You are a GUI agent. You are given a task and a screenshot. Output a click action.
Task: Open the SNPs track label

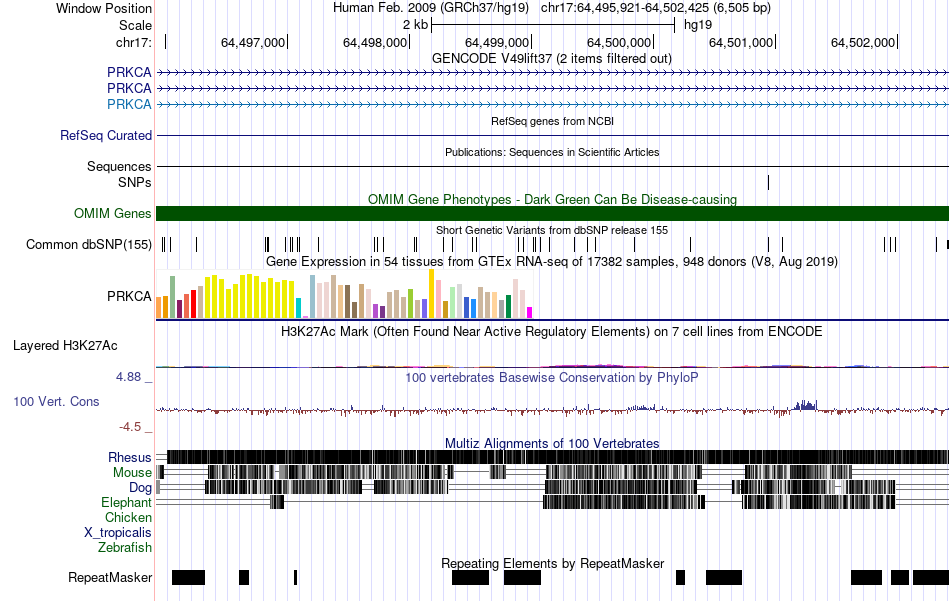pos(135,182)
